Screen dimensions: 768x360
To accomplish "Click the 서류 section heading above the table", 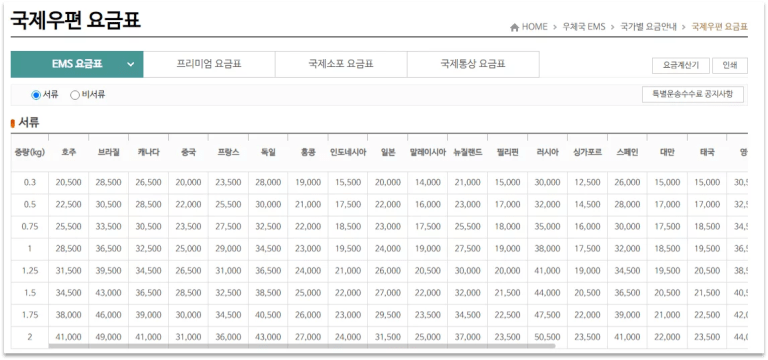I will (29, 123).
